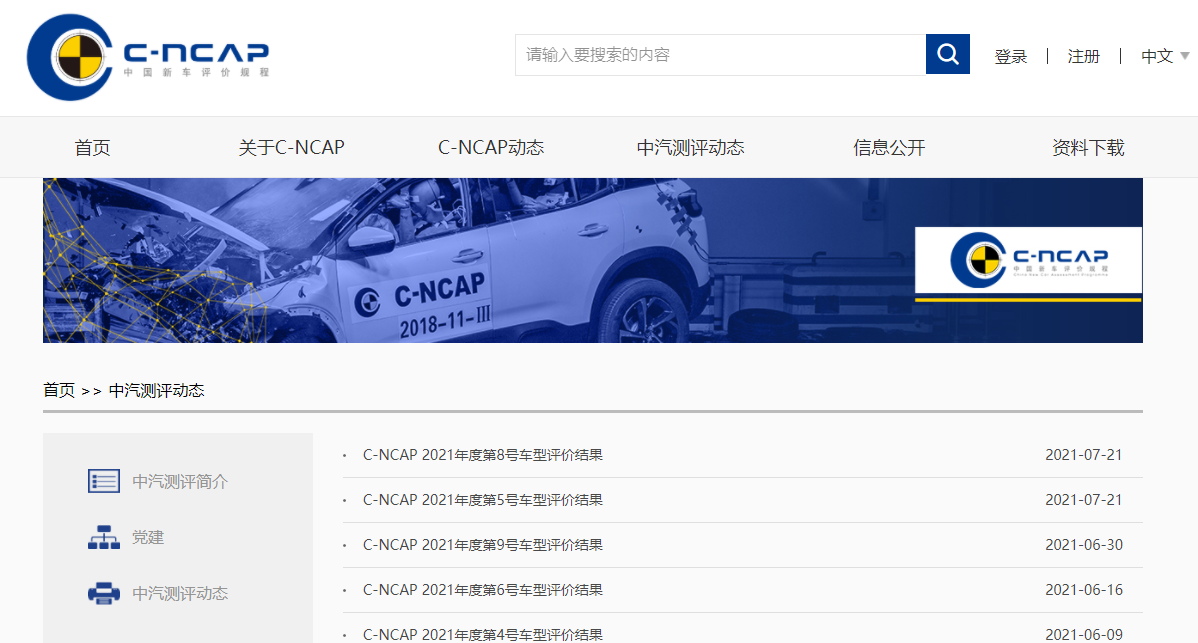Click the date 2021-06-09
The width and height of the screenshot is (1198, 643).
click(1083, 635)
